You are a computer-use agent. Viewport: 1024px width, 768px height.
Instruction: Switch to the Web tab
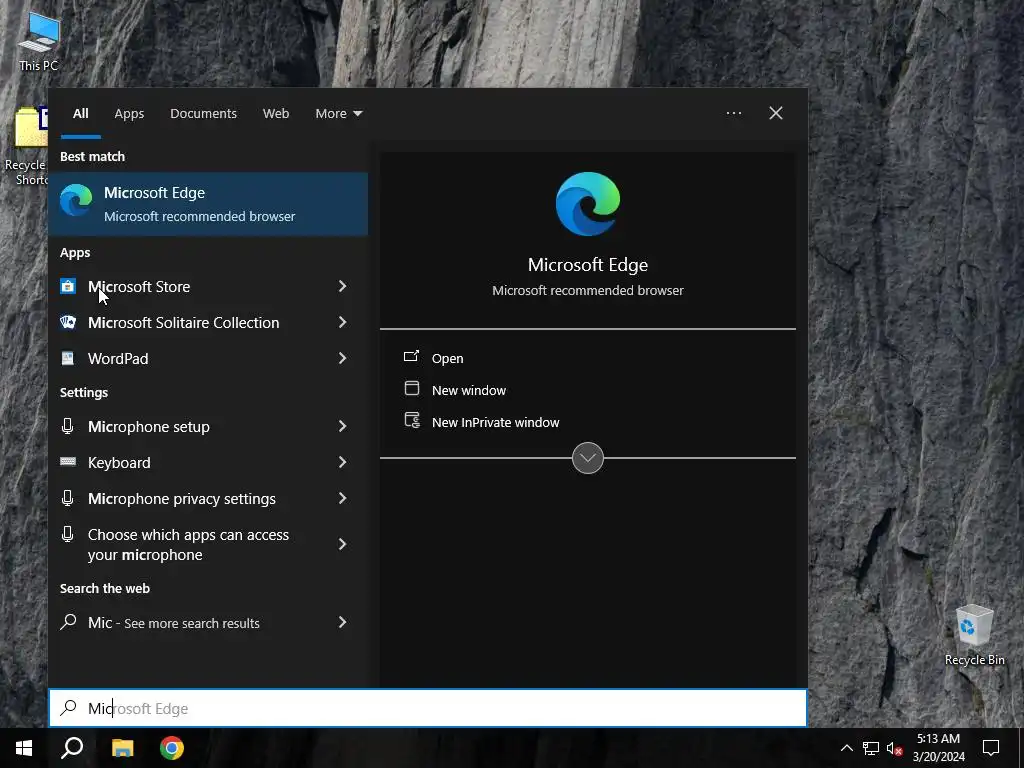(276, 114)
